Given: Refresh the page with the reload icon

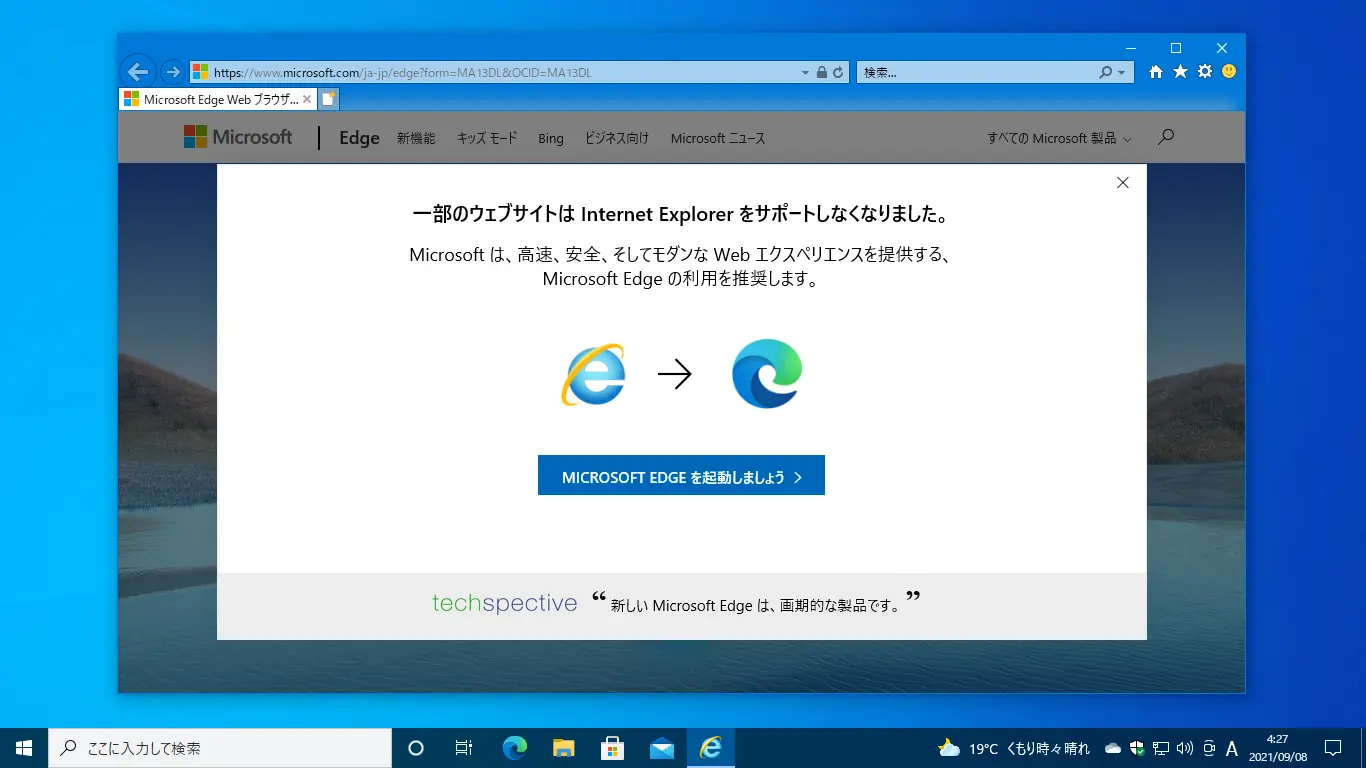Looking at the screenshot, I should point(838,72).
